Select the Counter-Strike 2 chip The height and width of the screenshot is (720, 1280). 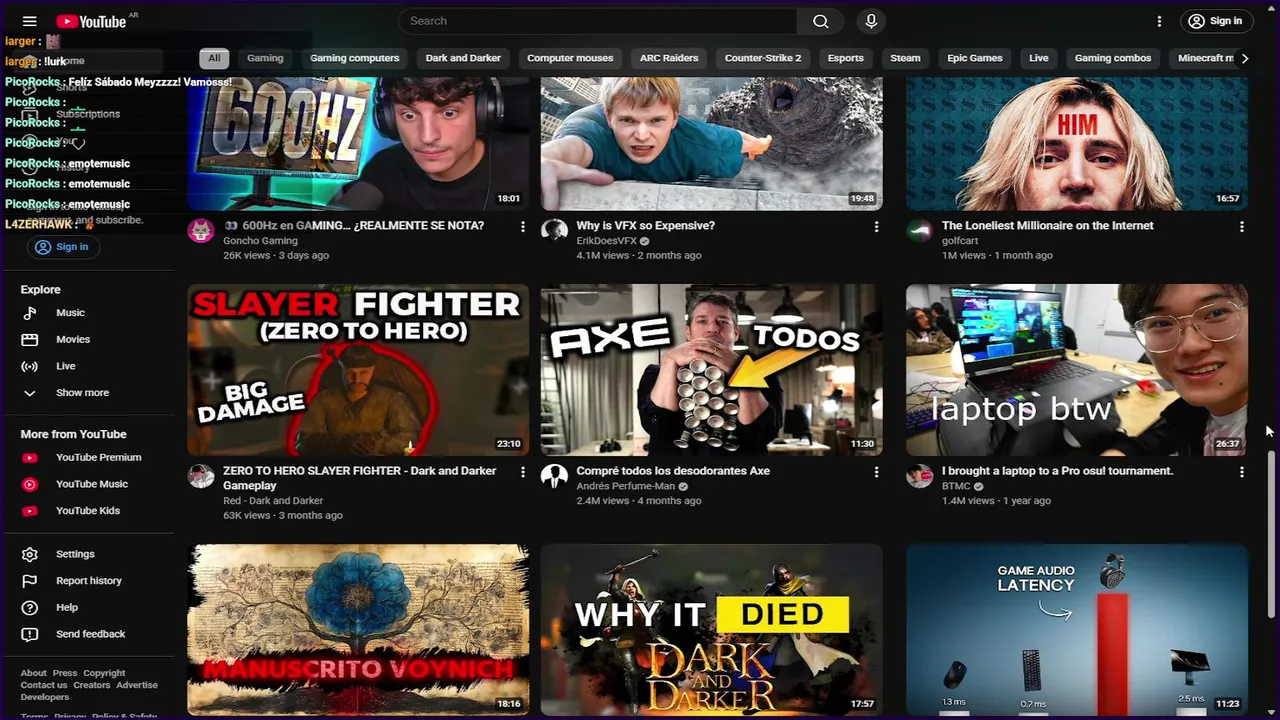tap(763, 58)
